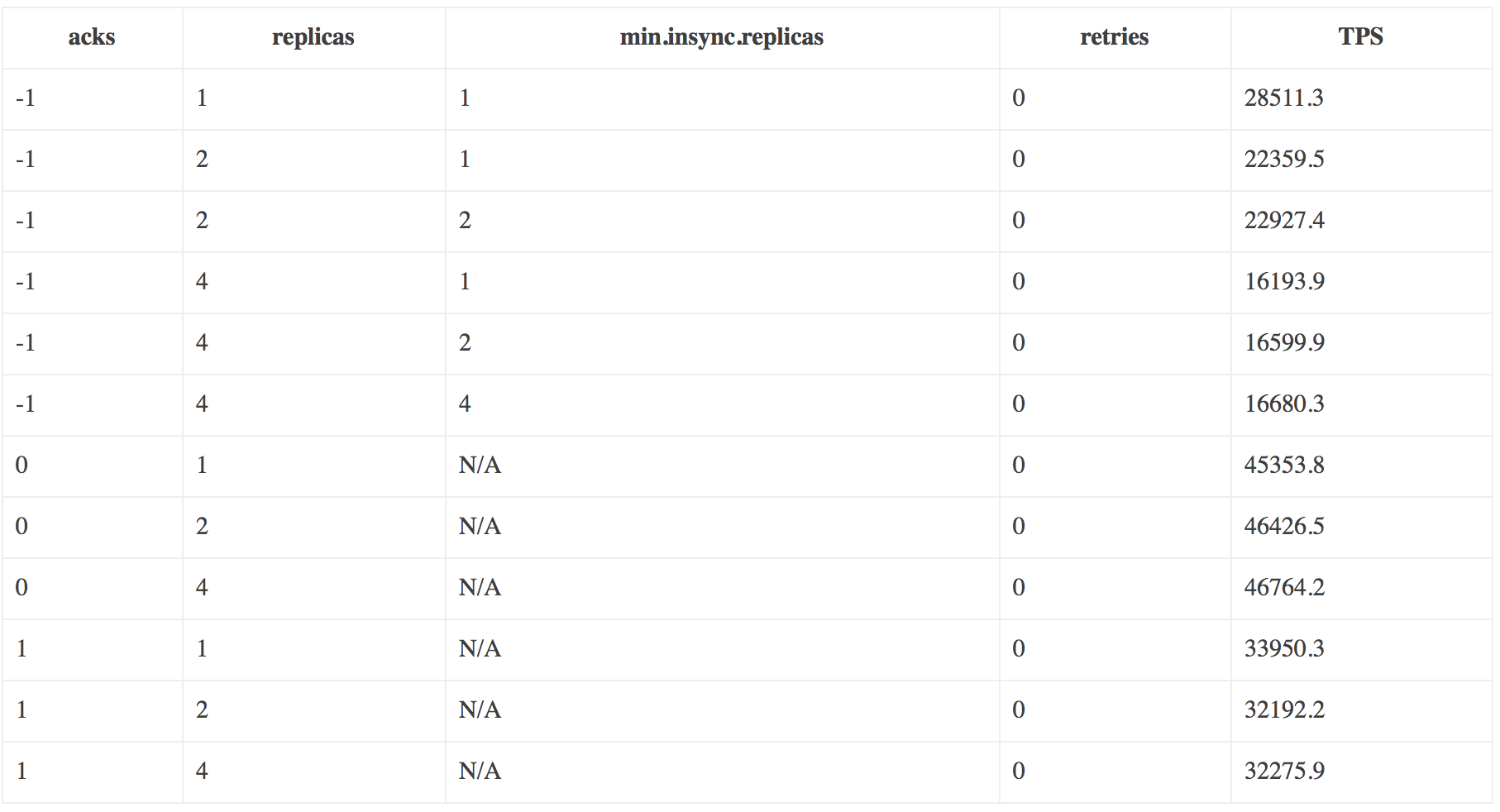Click the highest TPS value 46764.2
The width and height of the screenshot is (1500, 812).
[x=1284, y=588]
